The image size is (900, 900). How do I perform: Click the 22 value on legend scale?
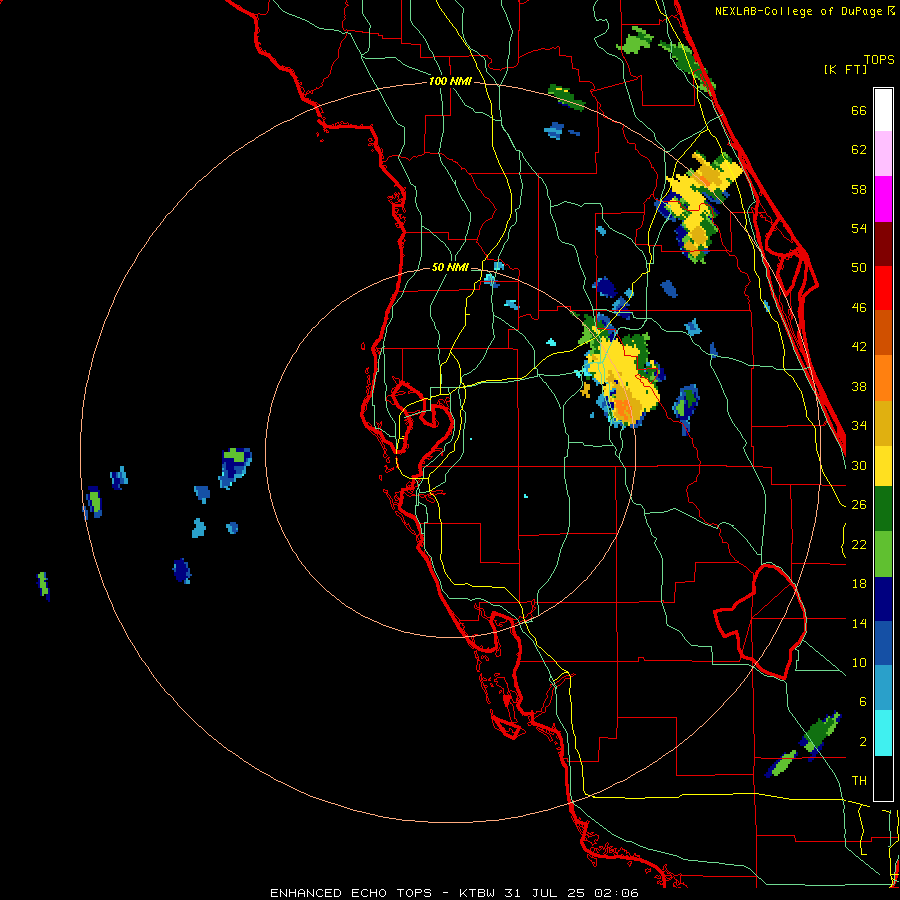pos(859,545)
